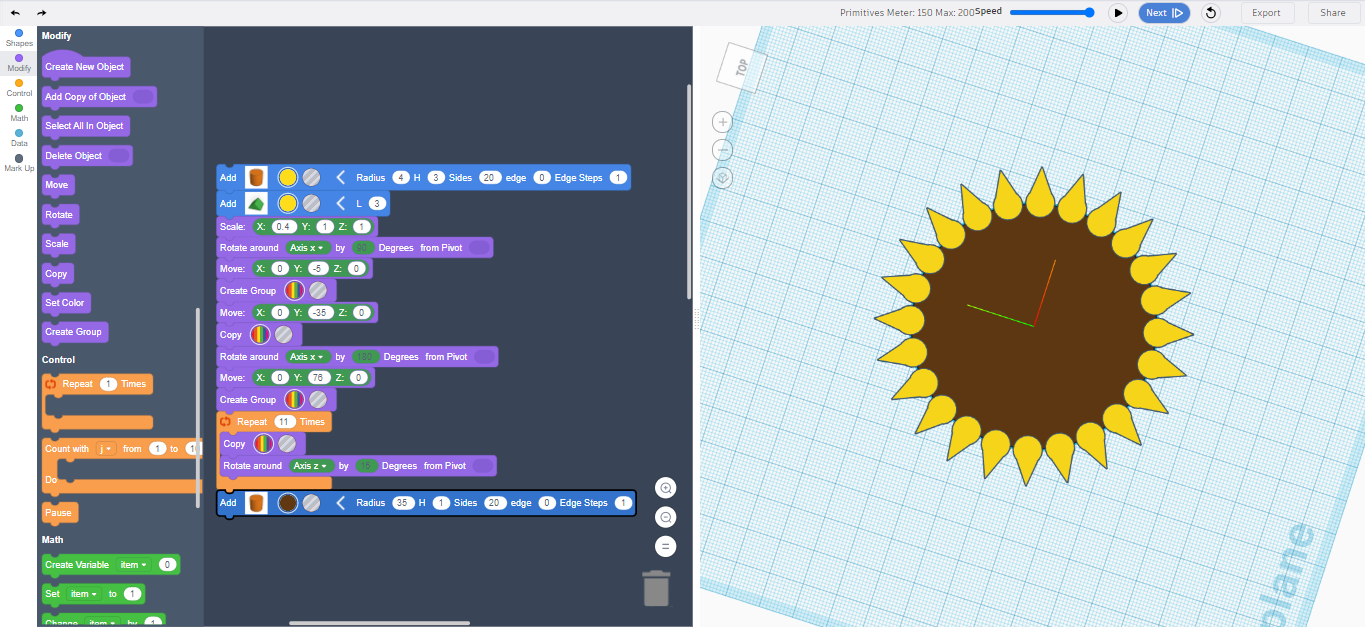Select the Create New Object block
The height and width of the screenshot is (627, 1365).
(x=85, y=66)
